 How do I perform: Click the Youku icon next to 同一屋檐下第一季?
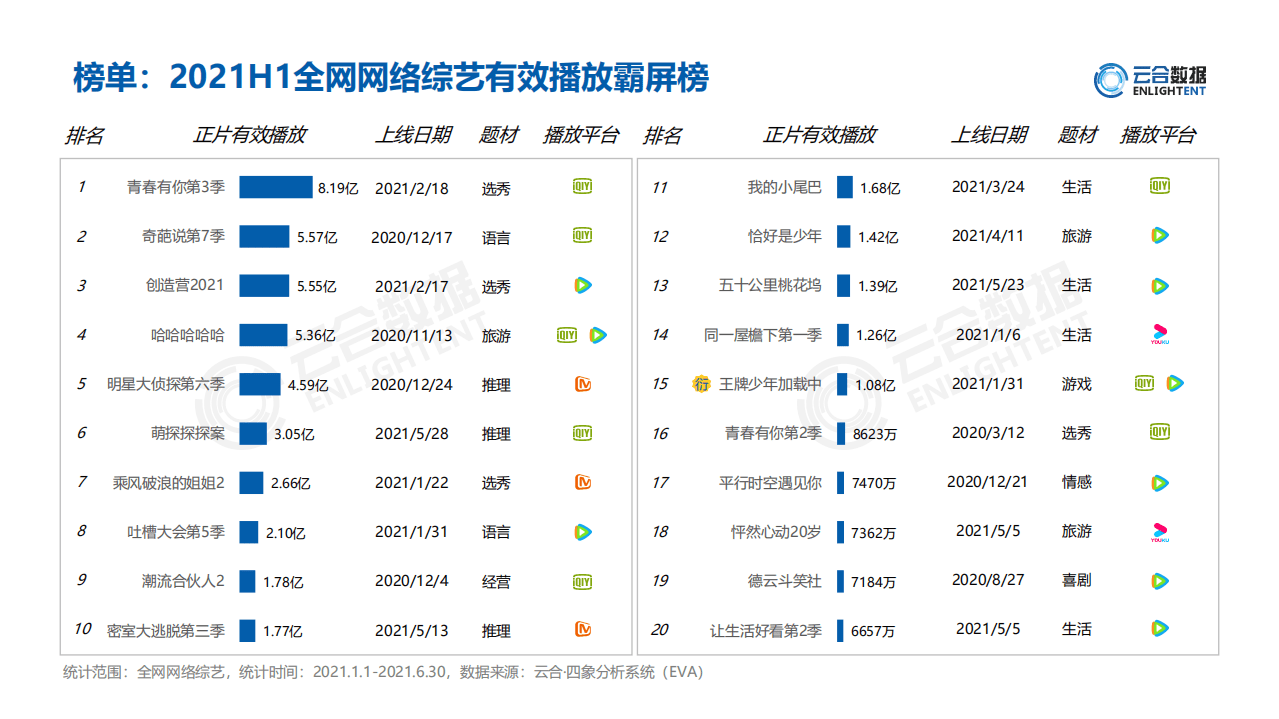tap(1159, 336)
